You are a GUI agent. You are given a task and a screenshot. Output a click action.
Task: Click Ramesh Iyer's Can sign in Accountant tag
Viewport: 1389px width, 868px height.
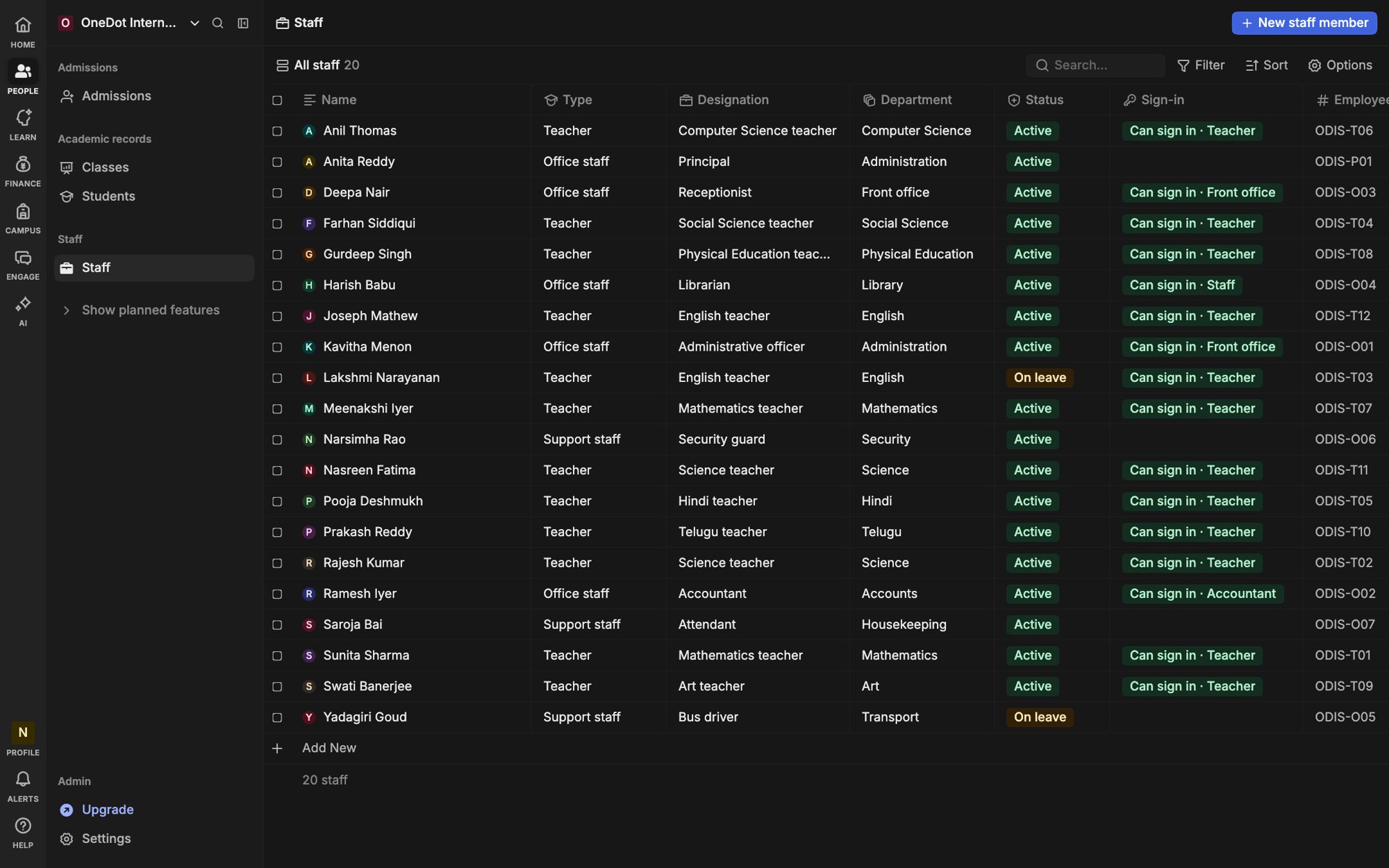click(1202, 594)
